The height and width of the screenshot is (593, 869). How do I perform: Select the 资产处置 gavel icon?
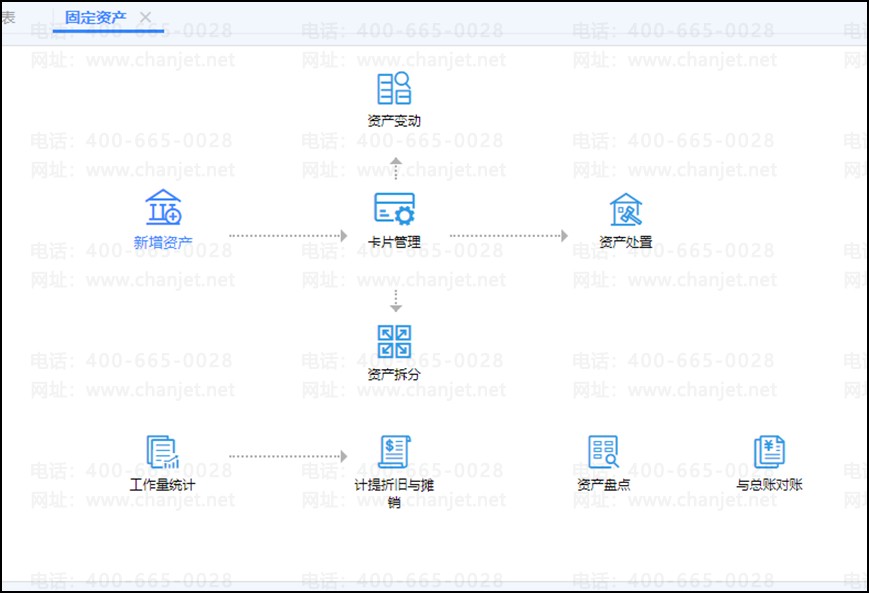(x=626, y=209)
